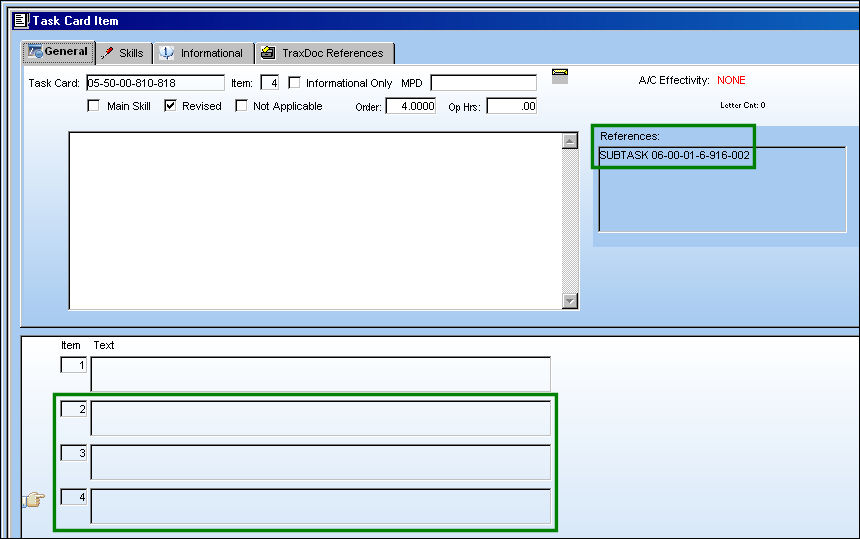860x539 pixels.
Task: Select item number box 4
Action: coord(73,497)
